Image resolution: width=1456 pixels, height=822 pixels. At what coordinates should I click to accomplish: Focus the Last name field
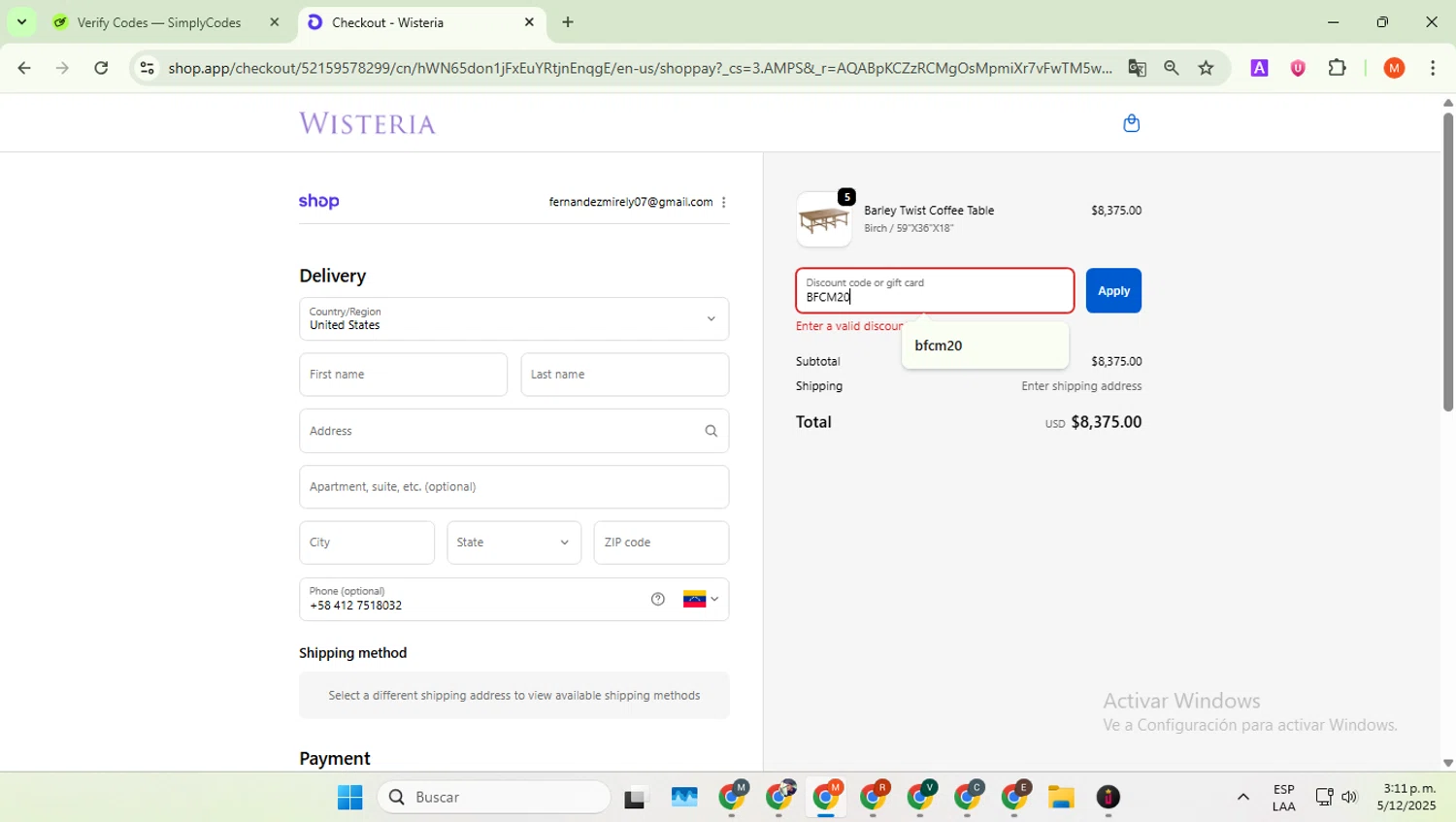[624, 375]
